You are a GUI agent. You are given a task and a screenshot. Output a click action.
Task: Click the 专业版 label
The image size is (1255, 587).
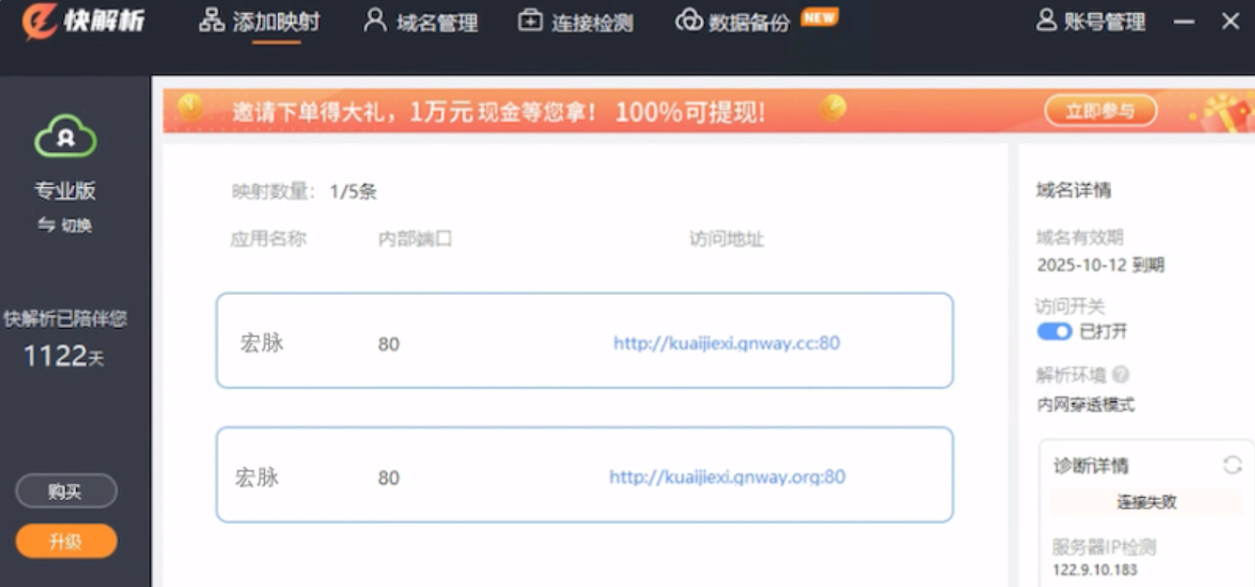click(65, 190)
